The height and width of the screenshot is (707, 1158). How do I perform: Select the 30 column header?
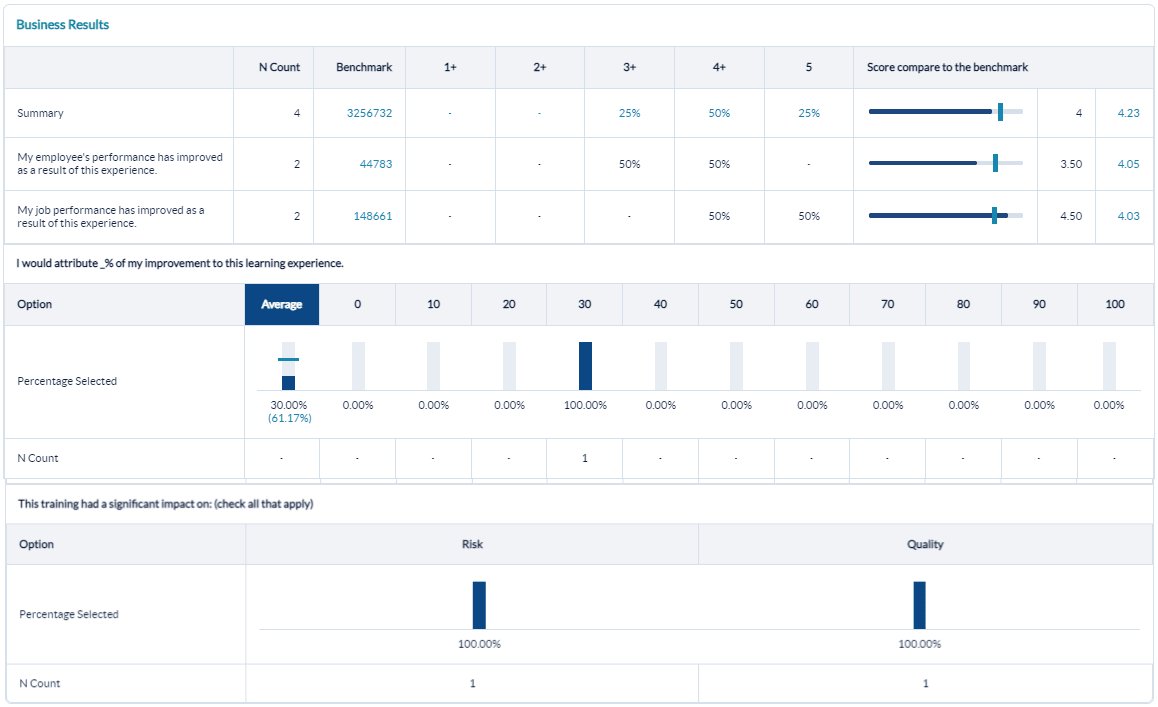click(584, 304)
